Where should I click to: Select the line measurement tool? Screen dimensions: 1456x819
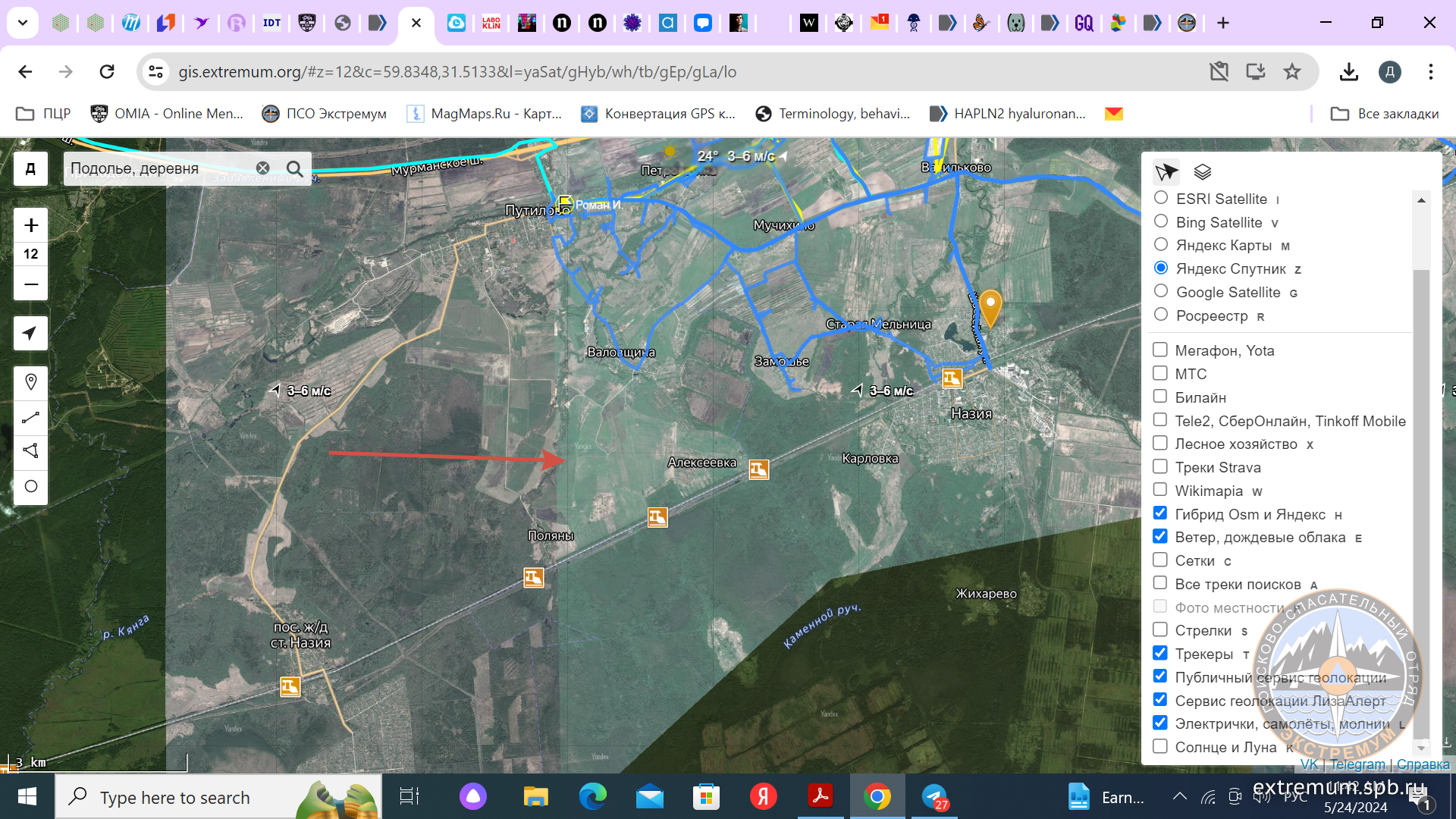(x=31, y=418)
